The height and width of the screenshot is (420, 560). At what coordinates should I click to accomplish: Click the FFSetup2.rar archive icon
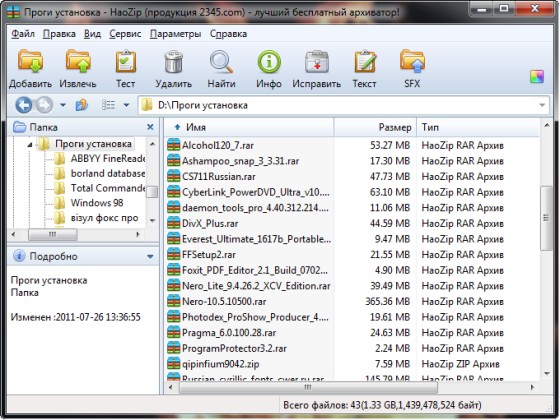pos(174,255)
